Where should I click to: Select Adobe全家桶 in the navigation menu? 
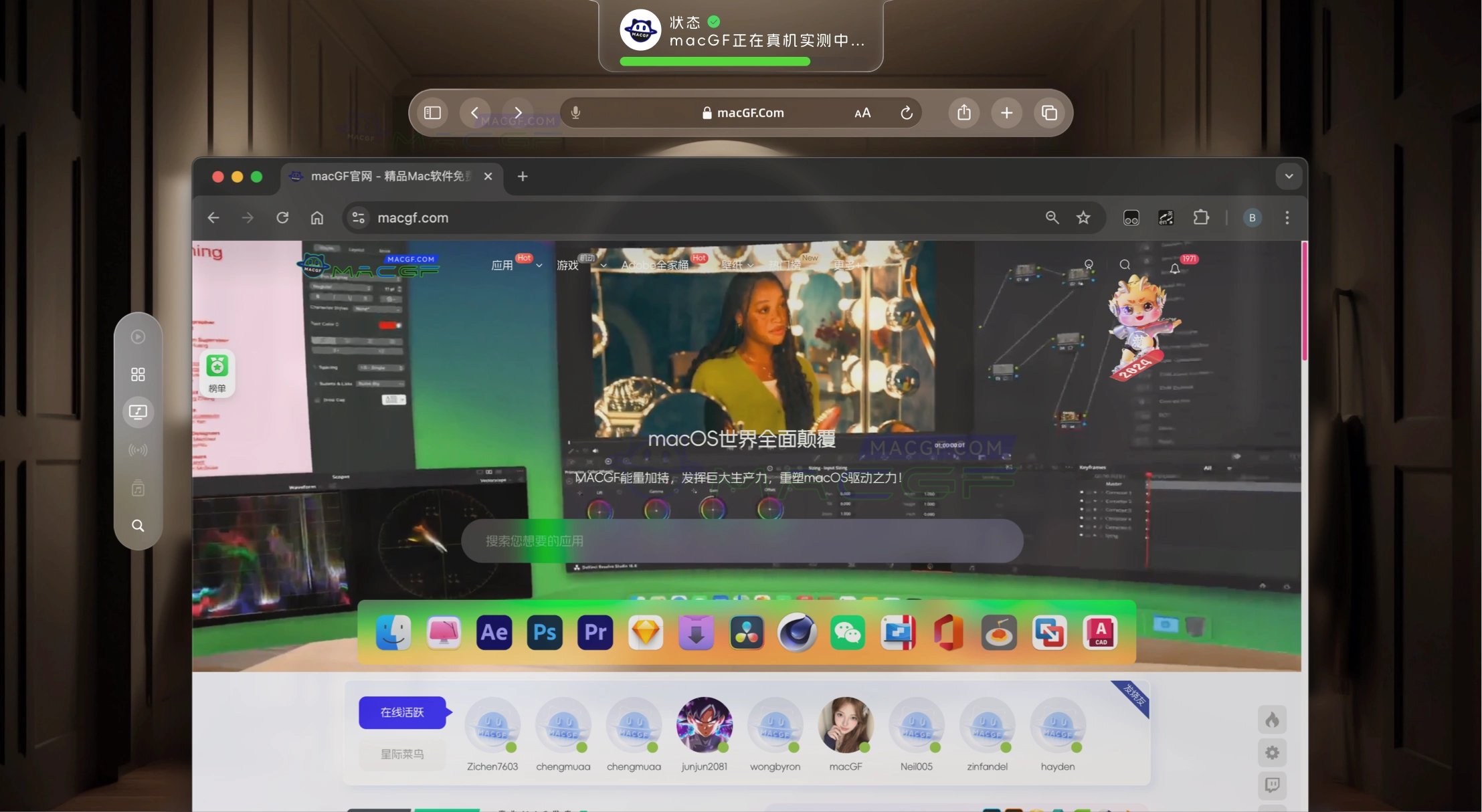click(x=654, y=265)
